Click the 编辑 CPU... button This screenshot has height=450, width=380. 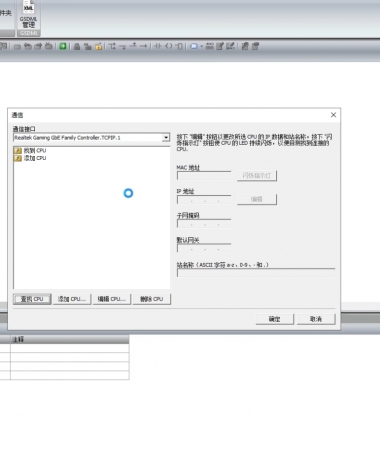112,299
